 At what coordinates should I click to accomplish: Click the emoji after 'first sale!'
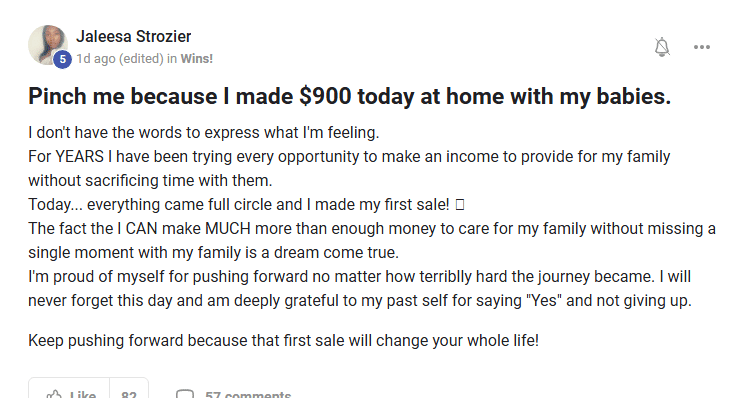point(460,205)
